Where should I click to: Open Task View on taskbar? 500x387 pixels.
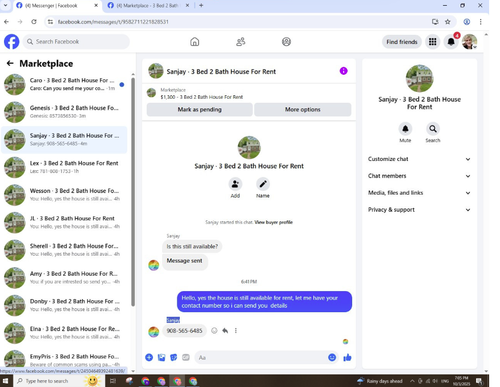point(113,381)
